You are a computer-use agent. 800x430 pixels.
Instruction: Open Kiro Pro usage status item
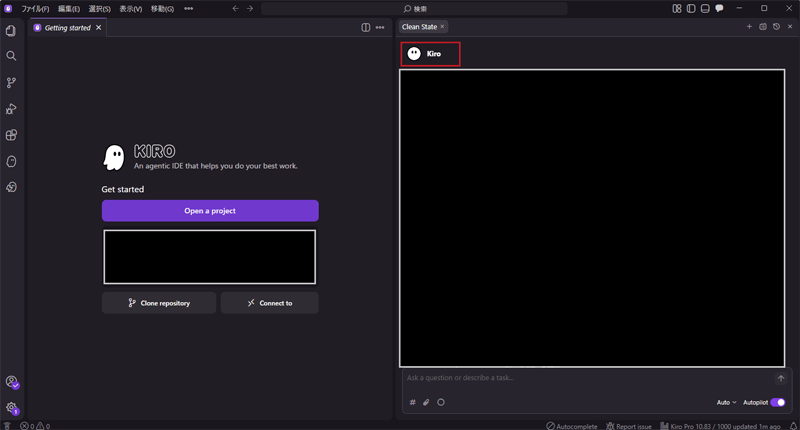[x=720, y=426]
